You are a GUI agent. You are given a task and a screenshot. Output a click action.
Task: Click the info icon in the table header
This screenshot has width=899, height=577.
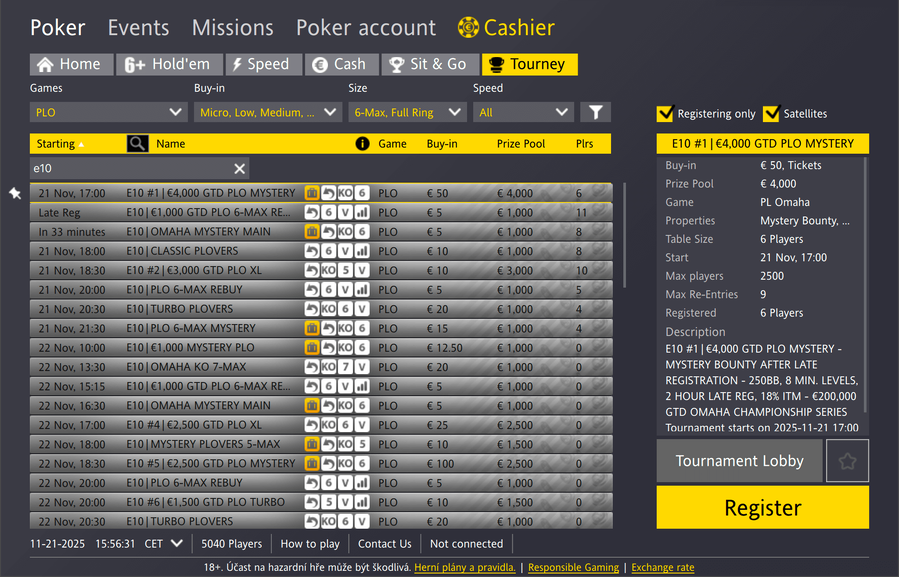[x=362, y=144]
